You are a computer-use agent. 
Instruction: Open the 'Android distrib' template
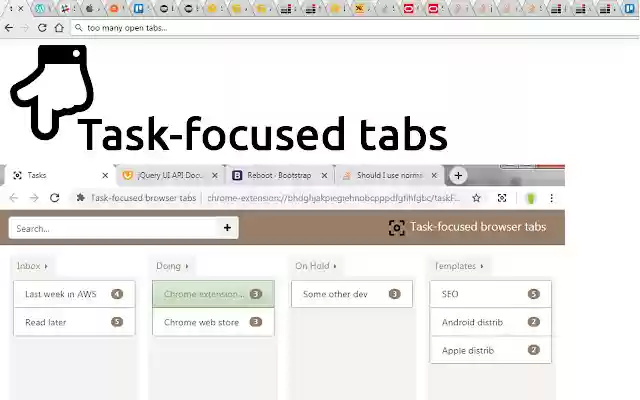point(491,322)
